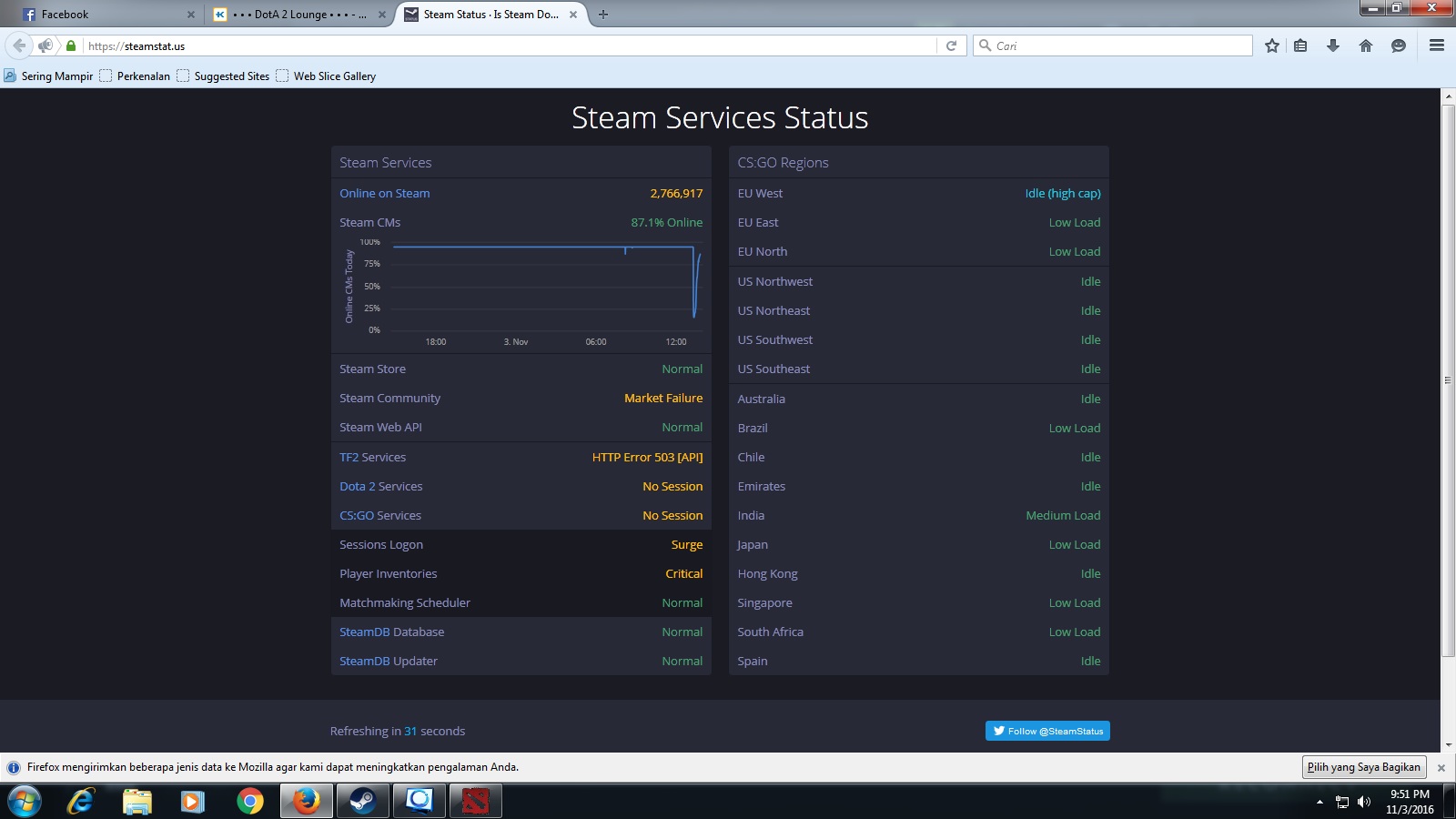Image resolution: width=1456 pixels, height=819 pixels.
Task: Click the bookmark star icon
Action: [1271, 45]
